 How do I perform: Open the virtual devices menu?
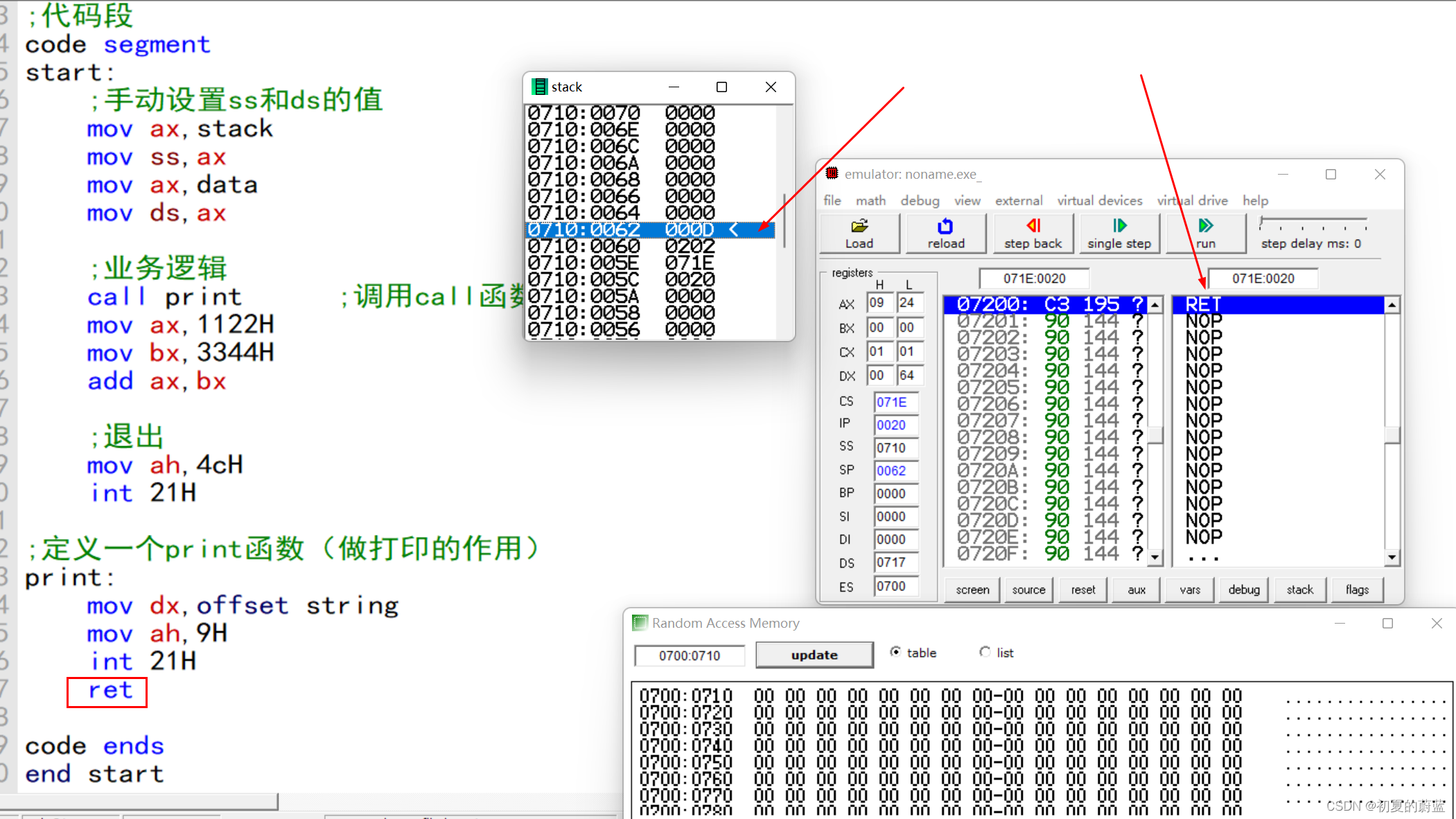click(x=1099, y=200)
